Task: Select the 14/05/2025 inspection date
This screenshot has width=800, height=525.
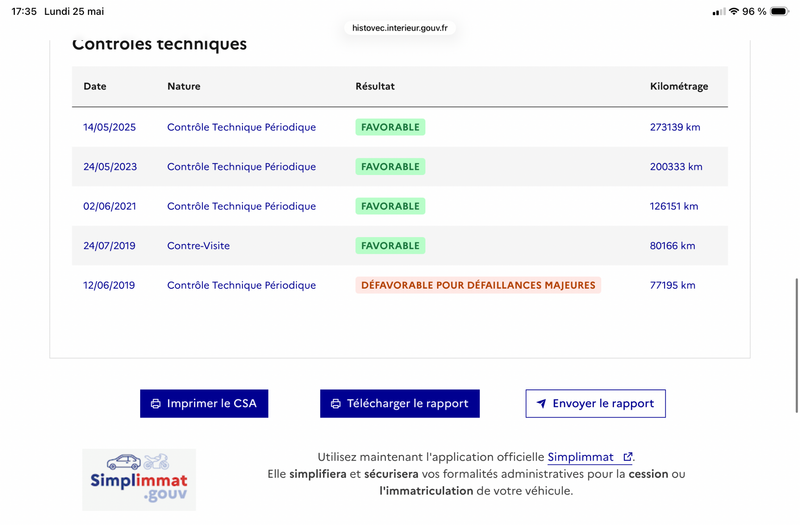Action: coord(110,127)
